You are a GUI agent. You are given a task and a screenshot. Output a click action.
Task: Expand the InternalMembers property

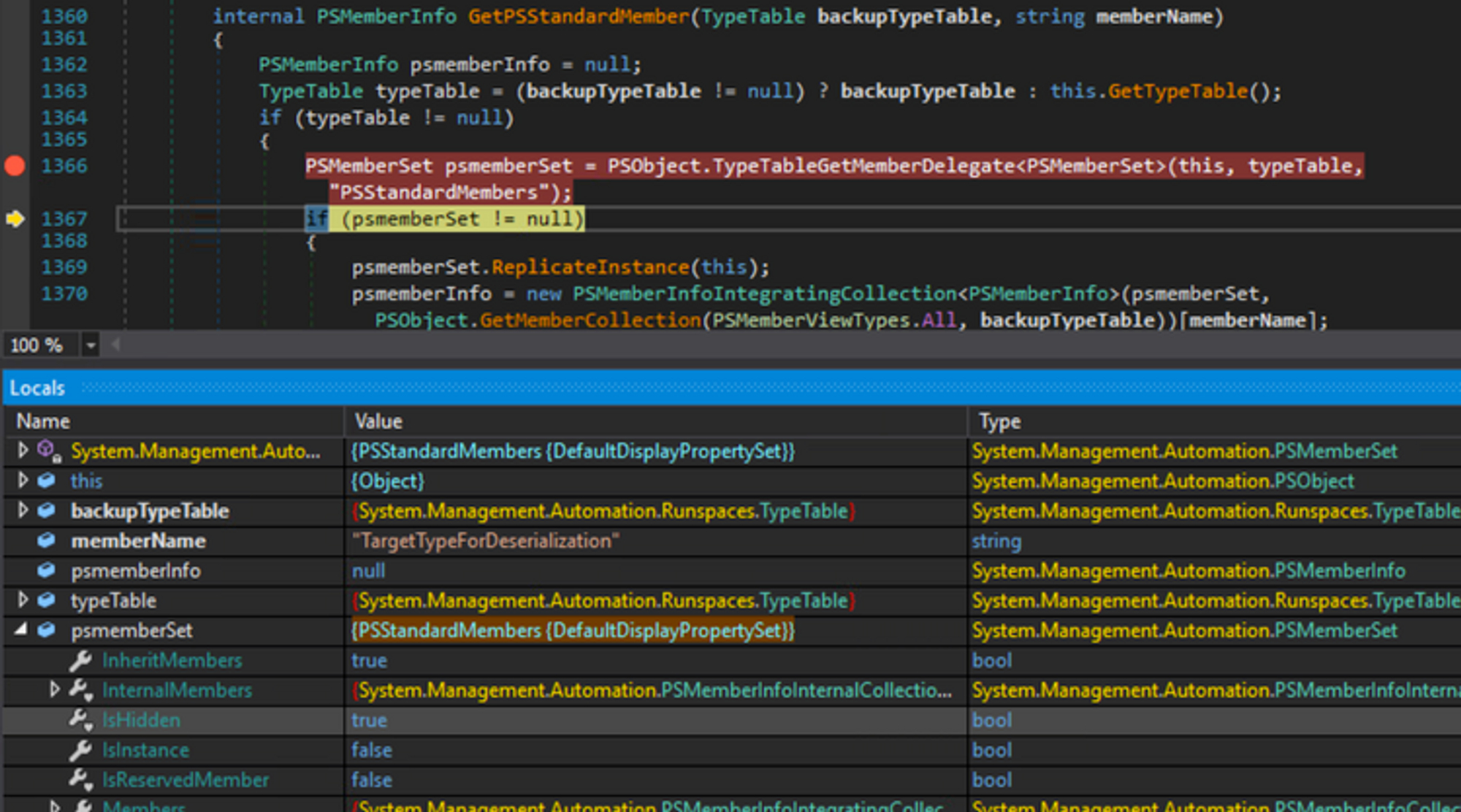54,689
